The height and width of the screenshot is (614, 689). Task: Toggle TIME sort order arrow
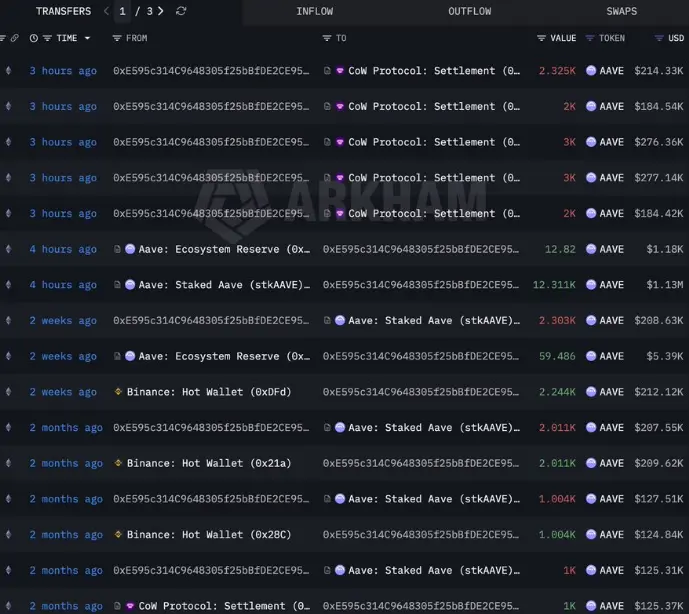point(87,38)
